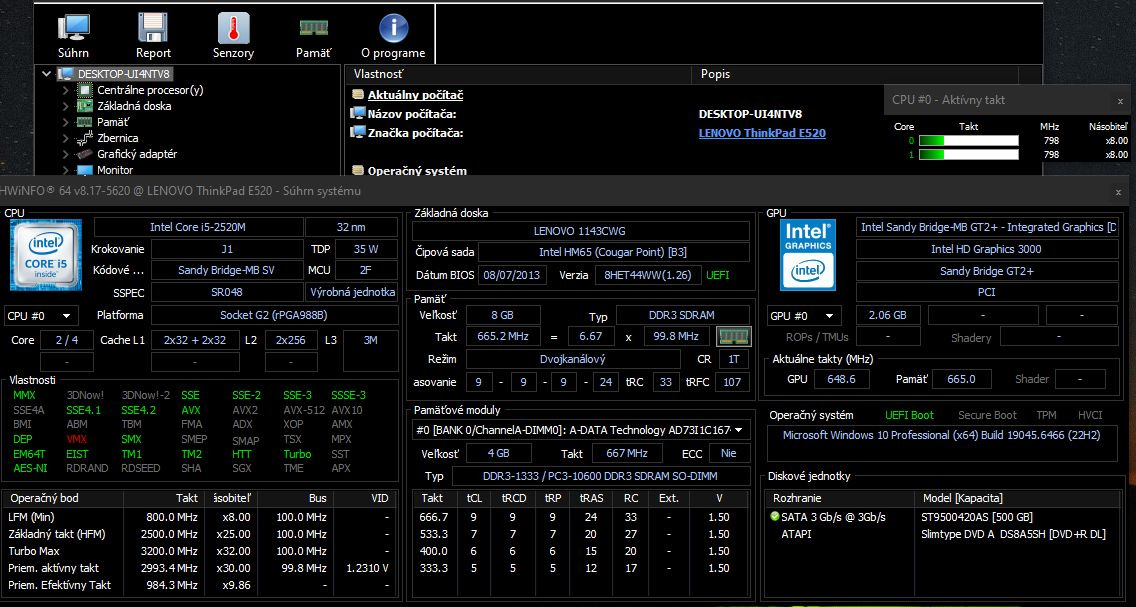Viewport: 1136px width, 607px height.
Task: Open the LENOVO ThinkPad E520 link
Action: (x=761, y=133)
